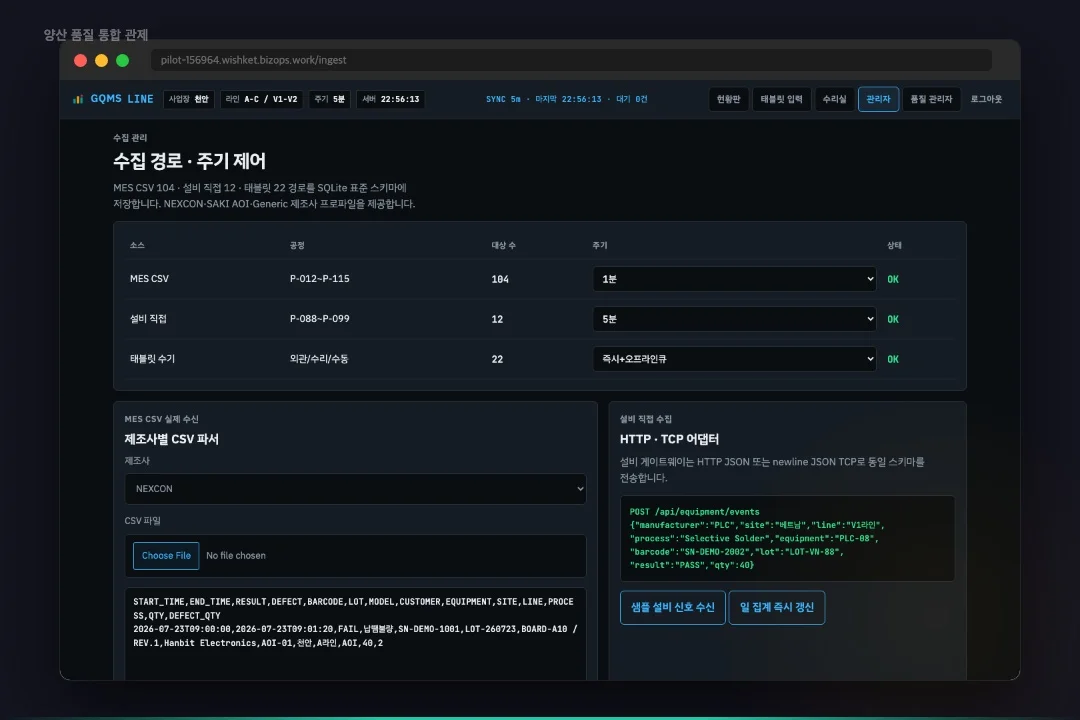This screenshot has width=1080, height=720.
Task: Select the 관리자 nav tab
Action: (x=878, y=99)
